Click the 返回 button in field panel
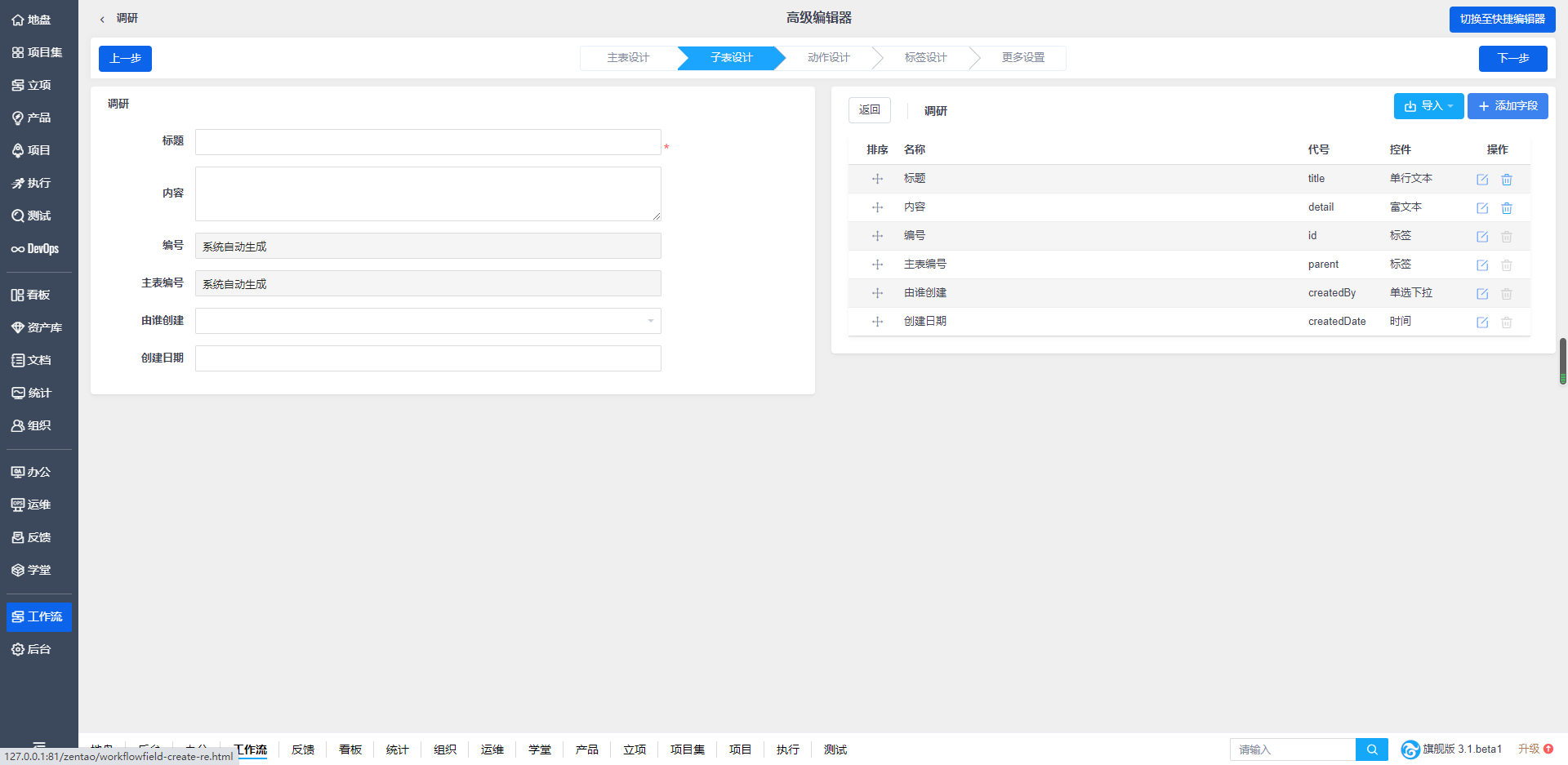 (869, 110)
